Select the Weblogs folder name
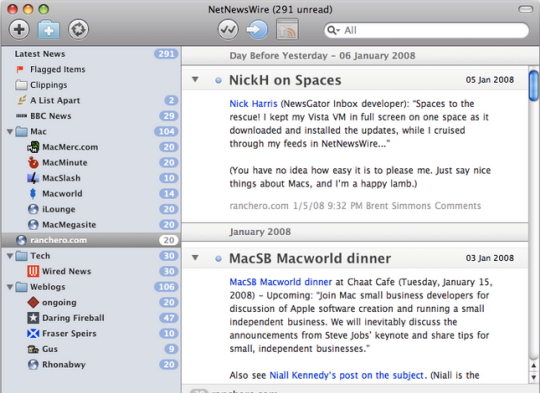Screen dimensions: 540x393 click(48, 287)
